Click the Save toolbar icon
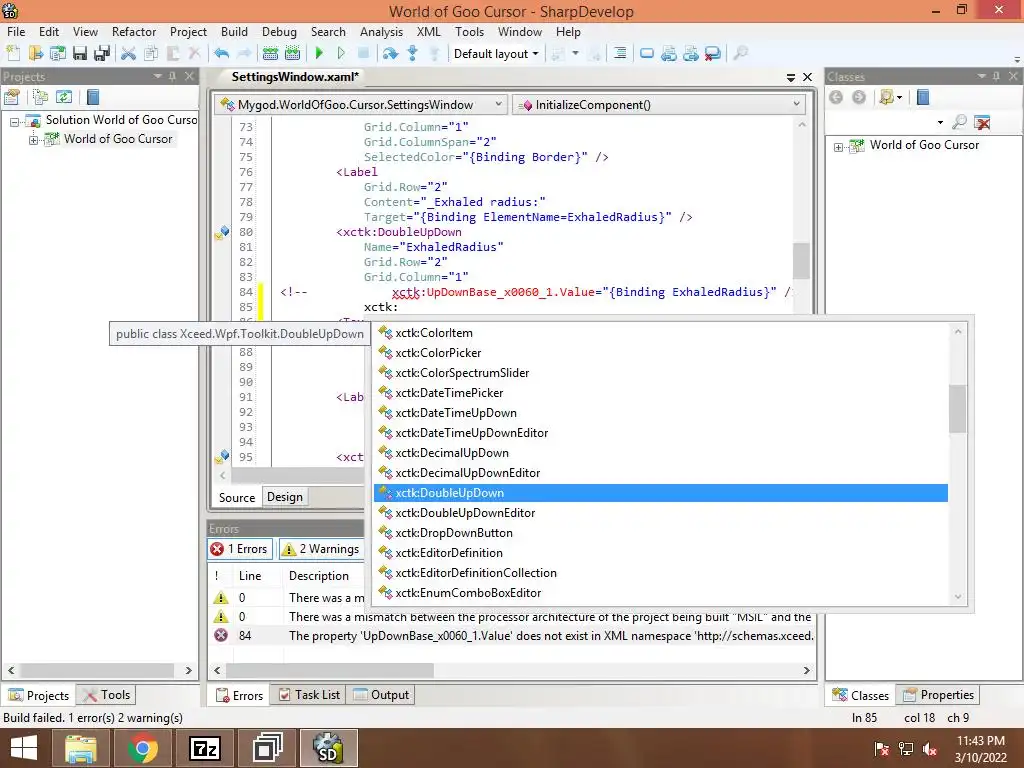 click(80, 54)
